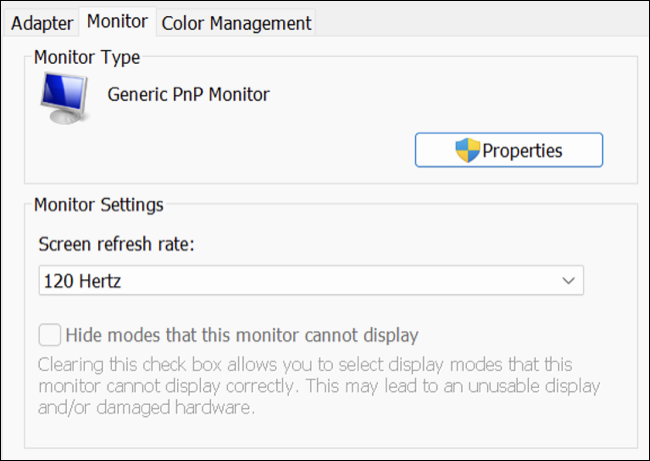Click the word 'Properties' on the button

522,151
